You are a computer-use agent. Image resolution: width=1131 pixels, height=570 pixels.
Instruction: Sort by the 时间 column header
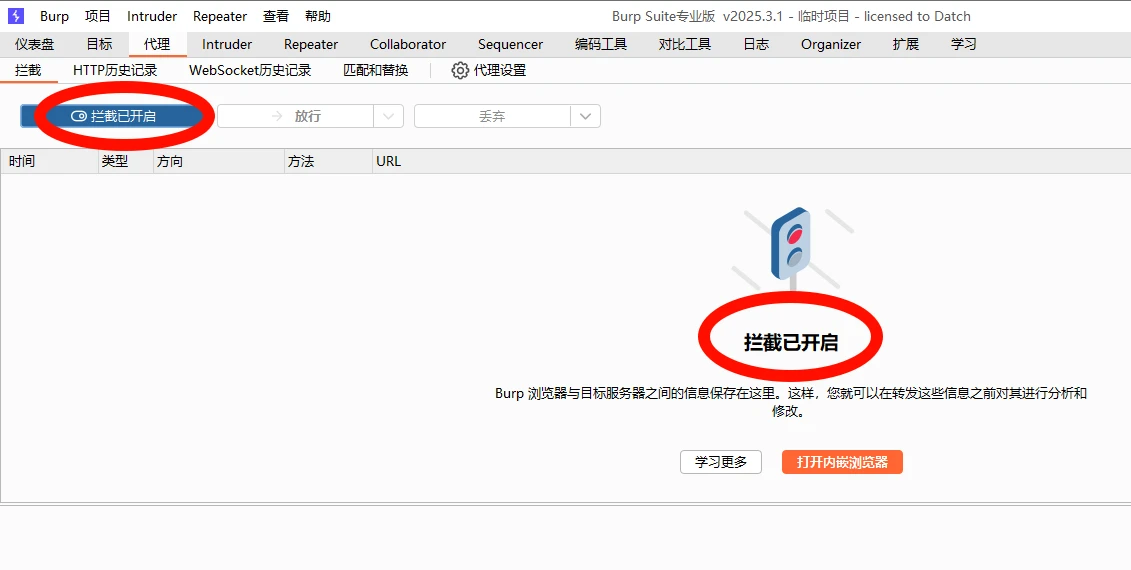[x=49, y=162]
